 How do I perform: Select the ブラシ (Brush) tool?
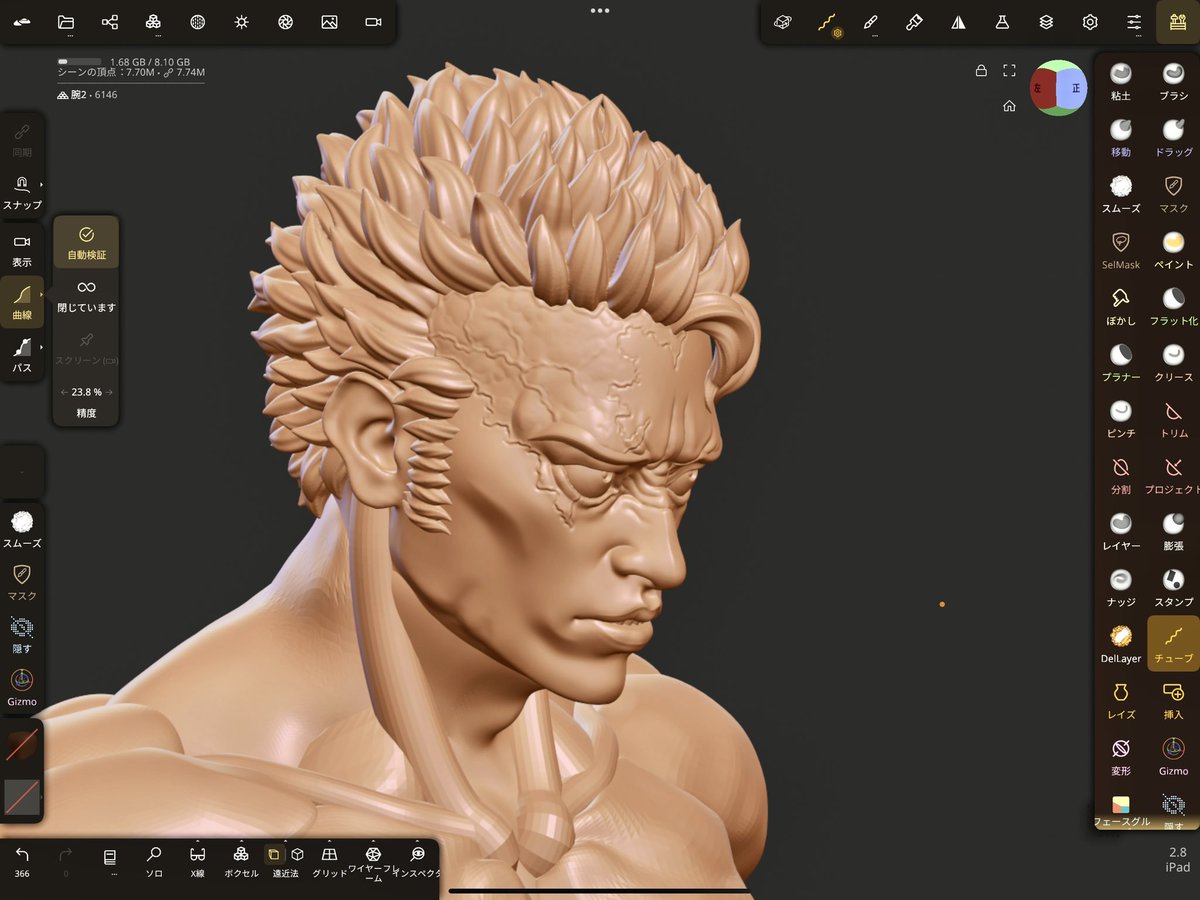pyautogui.click(x=1173, y=82)
